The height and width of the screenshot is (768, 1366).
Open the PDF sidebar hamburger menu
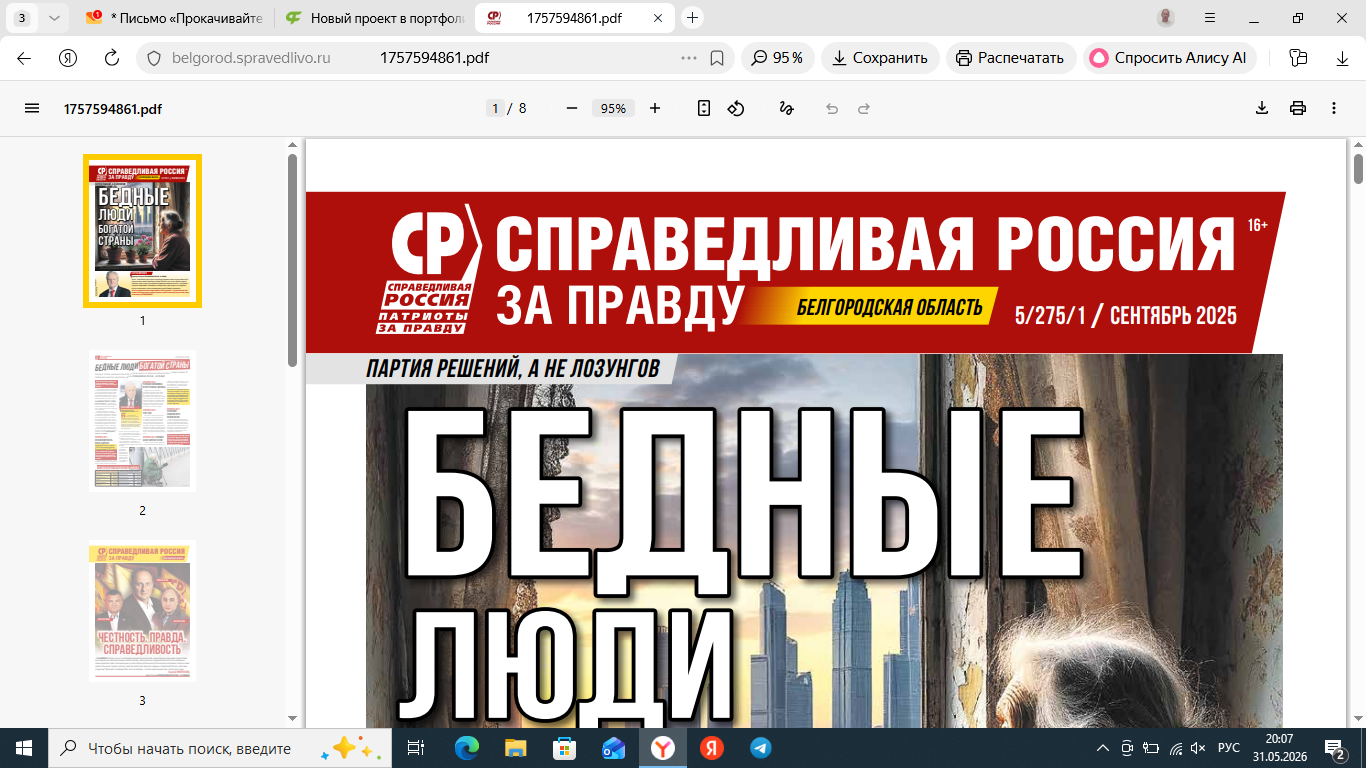pos(32,108)
